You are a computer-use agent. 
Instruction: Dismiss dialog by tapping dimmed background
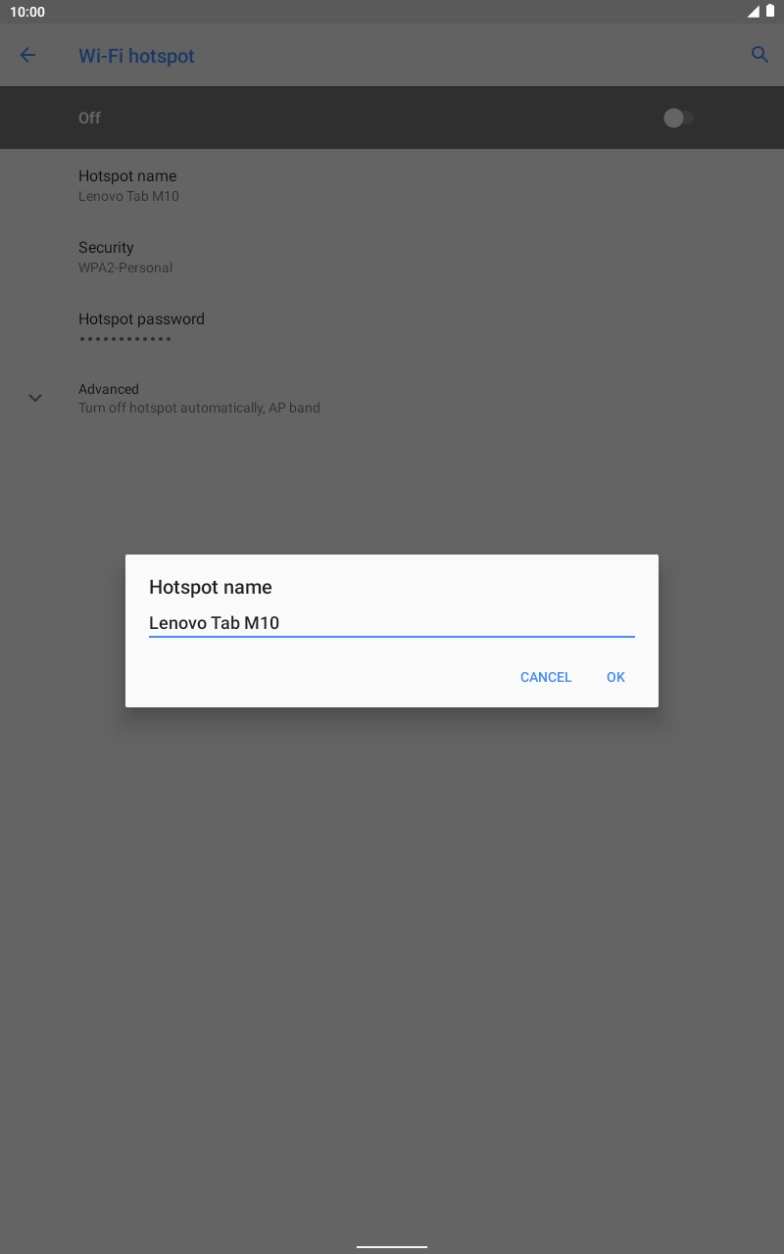click(392, 950)
